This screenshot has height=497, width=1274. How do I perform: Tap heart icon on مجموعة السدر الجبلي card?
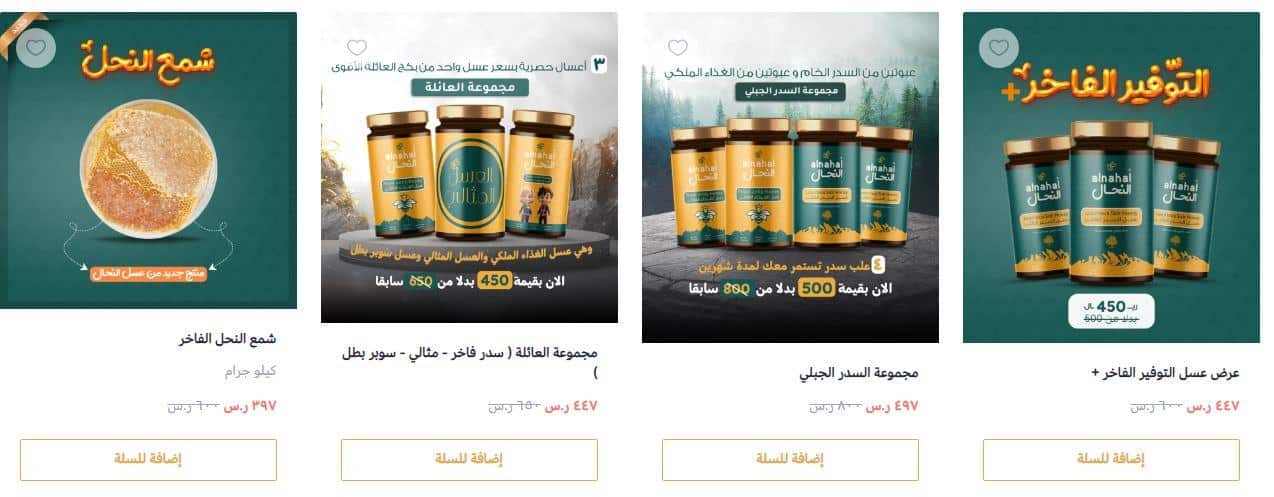(678, 47)
